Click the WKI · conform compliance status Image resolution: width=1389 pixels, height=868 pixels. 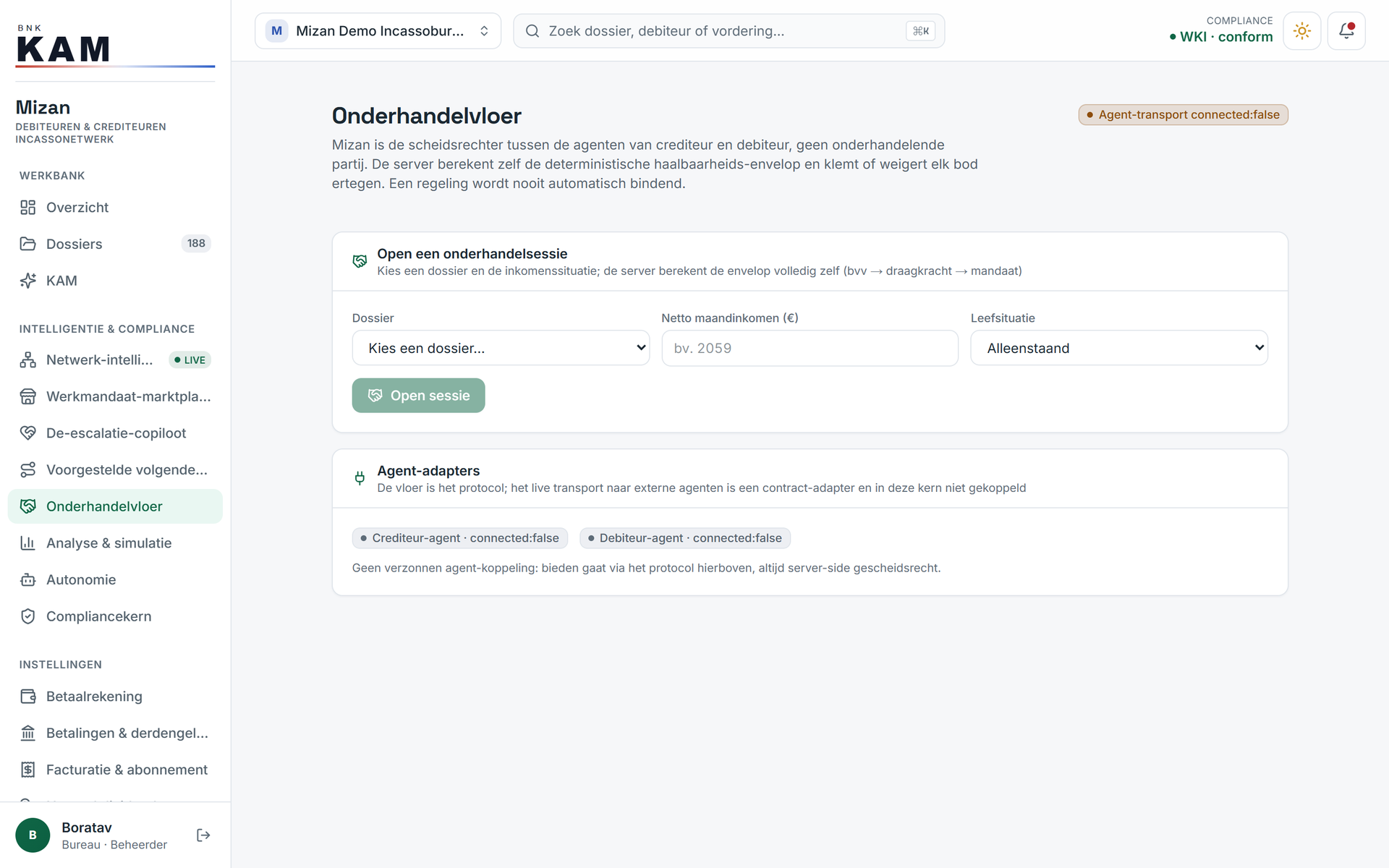(1220, 37)
